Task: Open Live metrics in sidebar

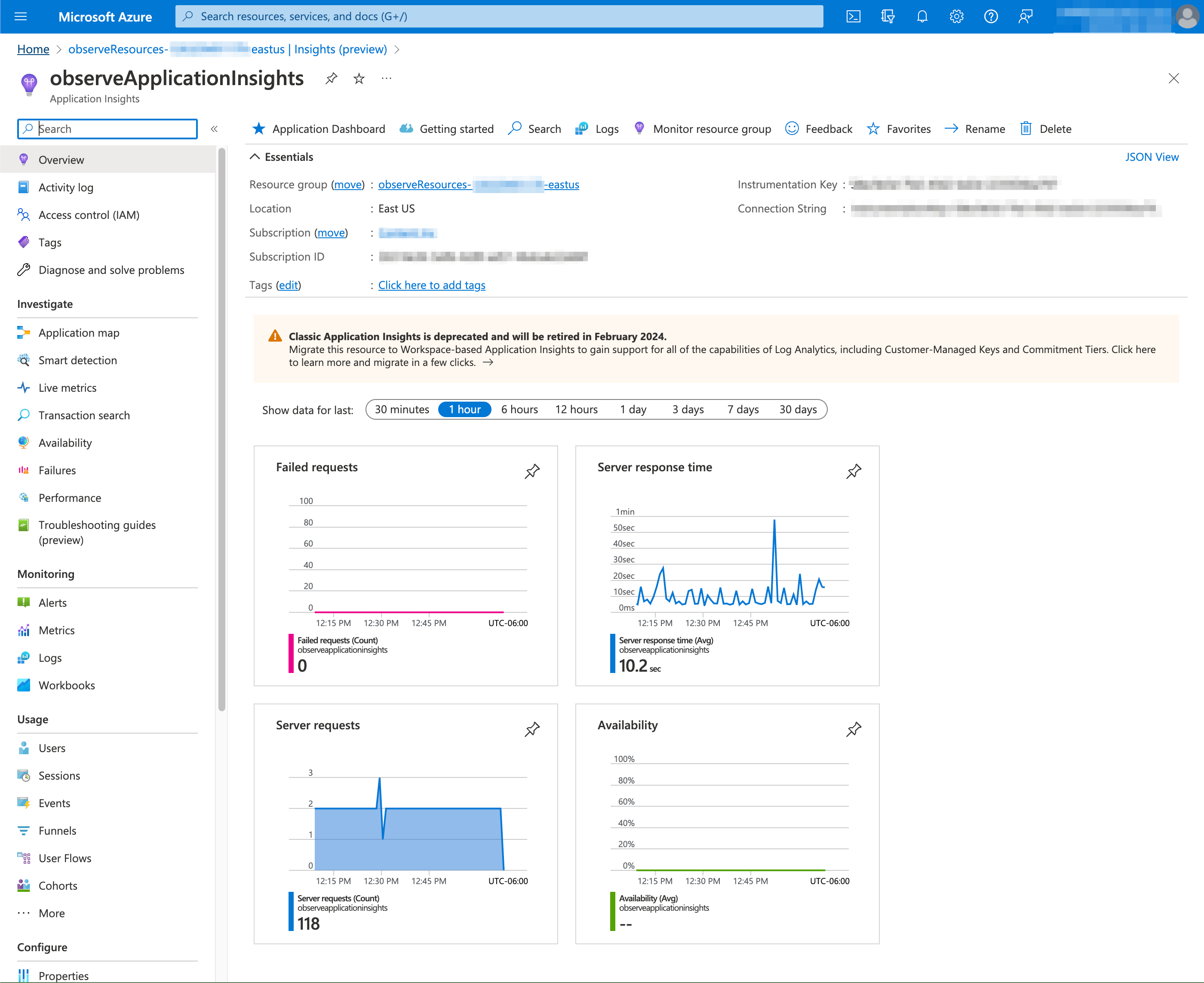Action: [x=68, y=388]
